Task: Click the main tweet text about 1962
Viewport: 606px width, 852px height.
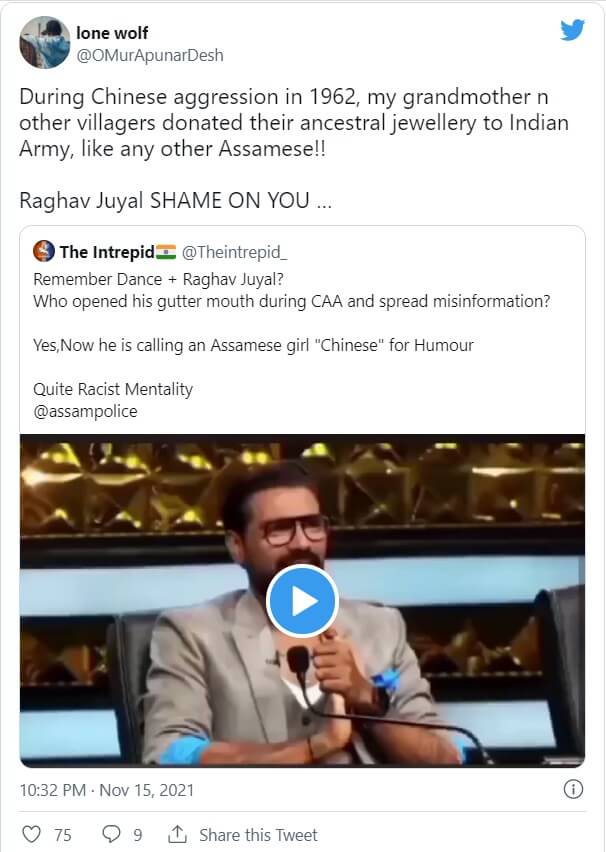Action: click(290, 122)
